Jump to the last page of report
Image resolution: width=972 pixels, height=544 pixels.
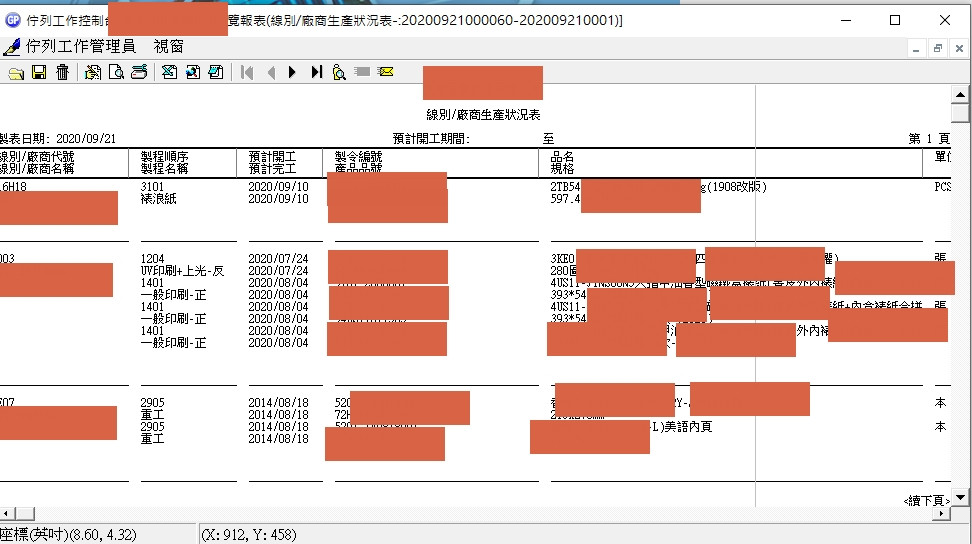(x=316, y=72)
